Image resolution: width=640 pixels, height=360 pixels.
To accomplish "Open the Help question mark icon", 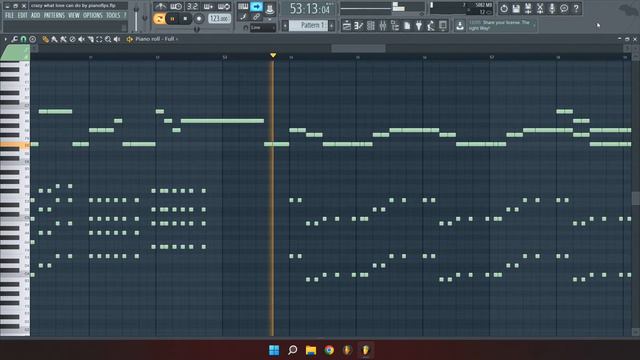I will [576, 8].
